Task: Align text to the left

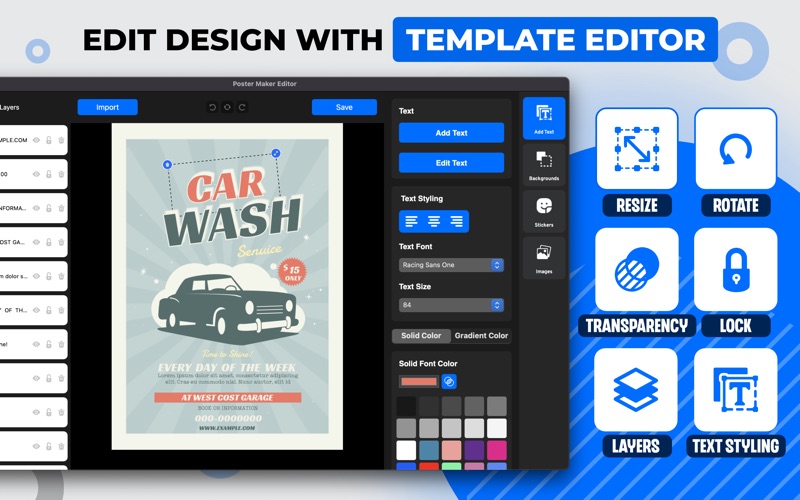Action: [411, 221]
